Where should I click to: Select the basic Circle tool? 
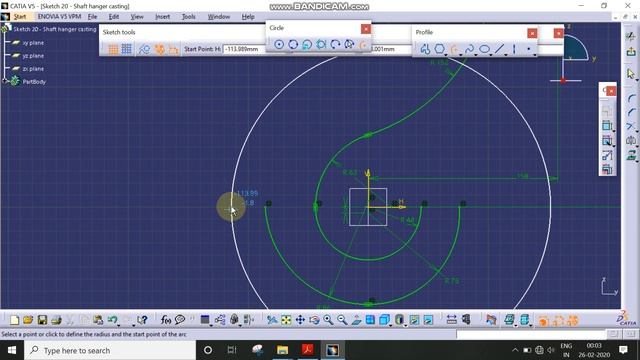[x=279, y=44]
